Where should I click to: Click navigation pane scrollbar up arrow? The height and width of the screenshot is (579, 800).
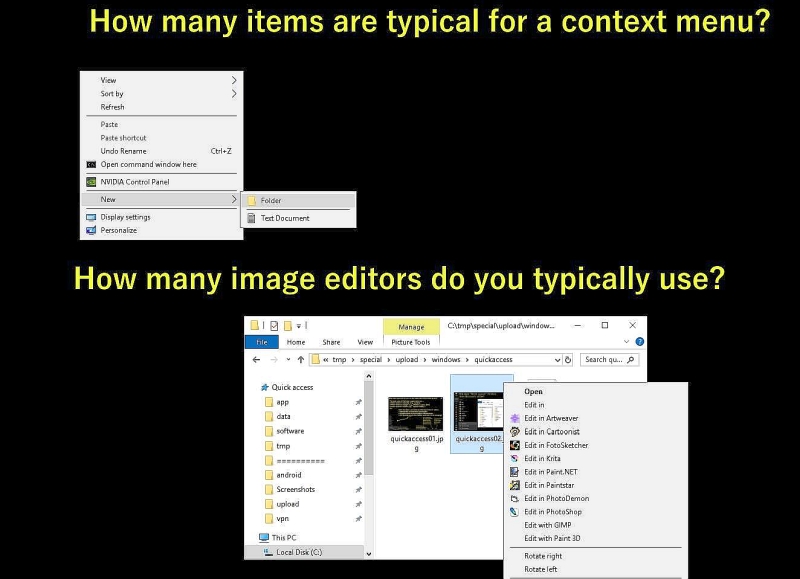coord(369,376)
